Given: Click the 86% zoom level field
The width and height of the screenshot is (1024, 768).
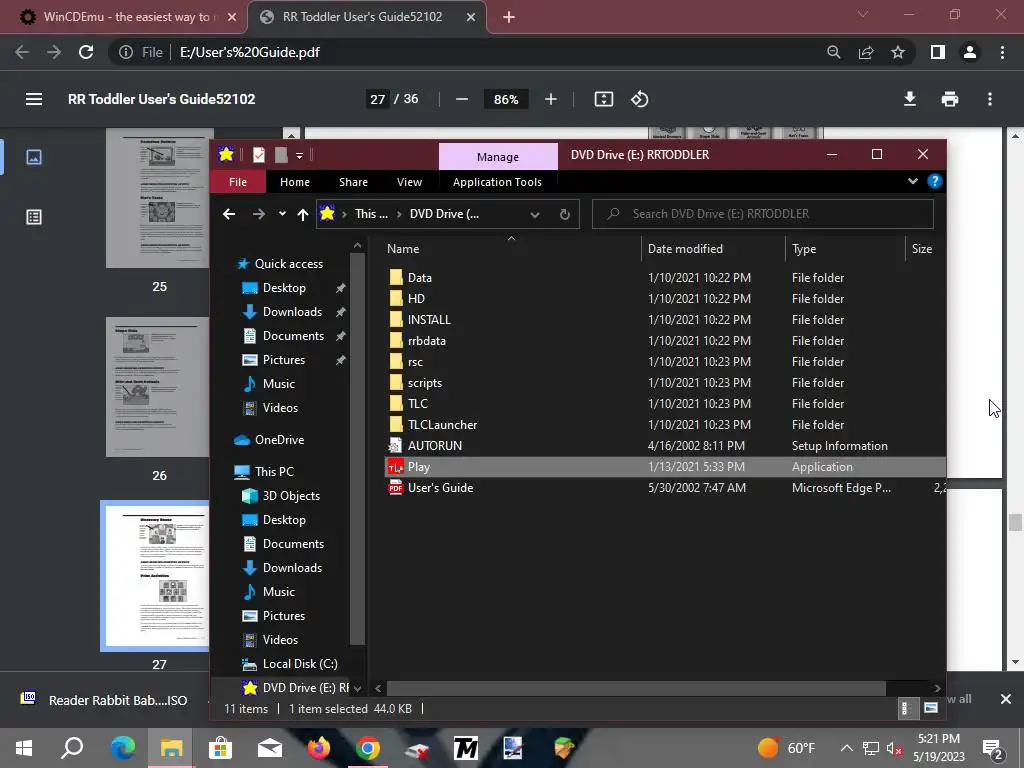Looking at the screenshot, I should point(506,99).
